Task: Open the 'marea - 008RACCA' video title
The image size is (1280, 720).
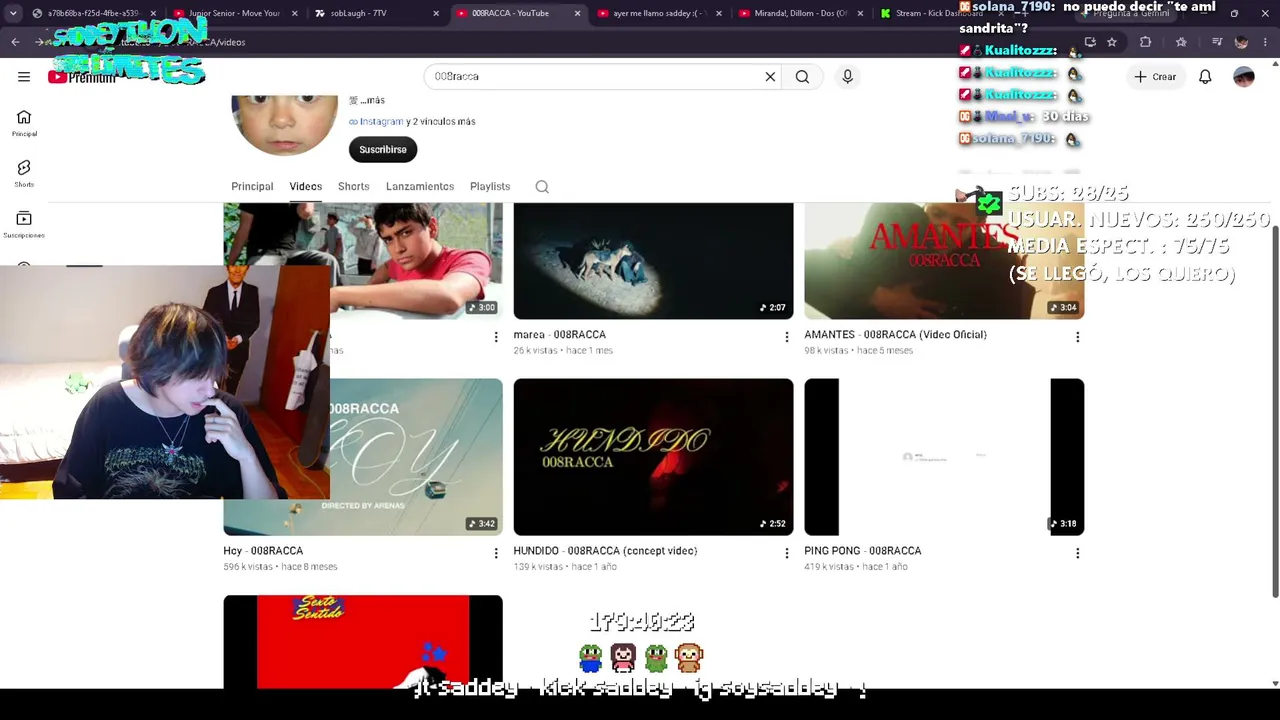Action: coord(560,335)
